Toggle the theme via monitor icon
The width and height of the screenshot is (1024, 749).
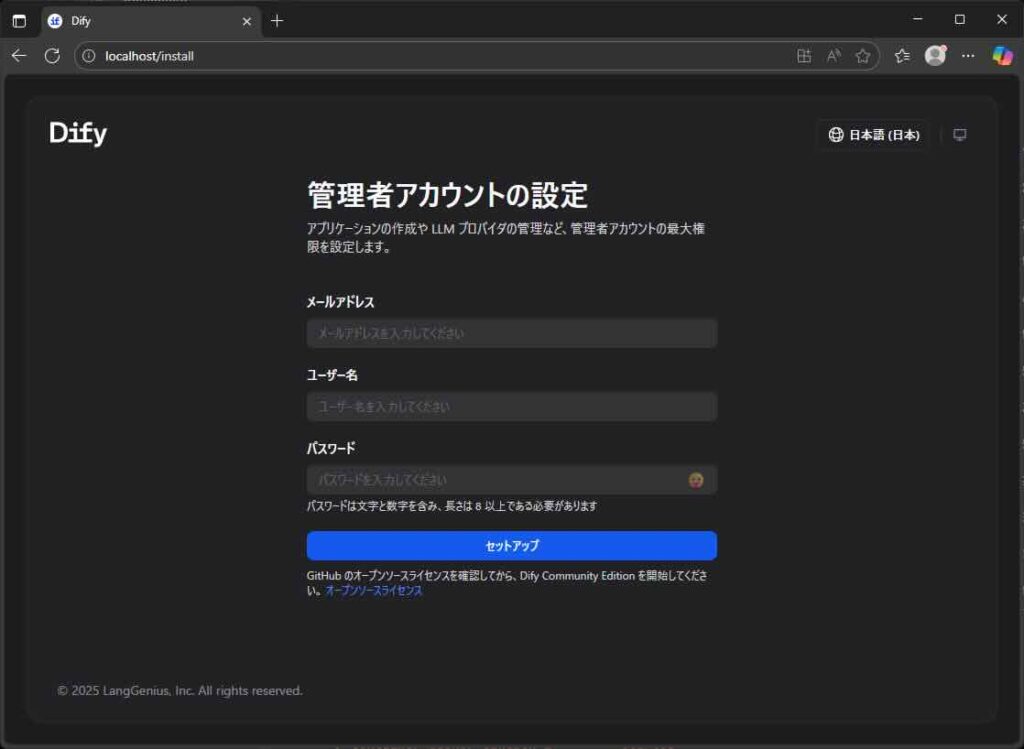point(960,135)
